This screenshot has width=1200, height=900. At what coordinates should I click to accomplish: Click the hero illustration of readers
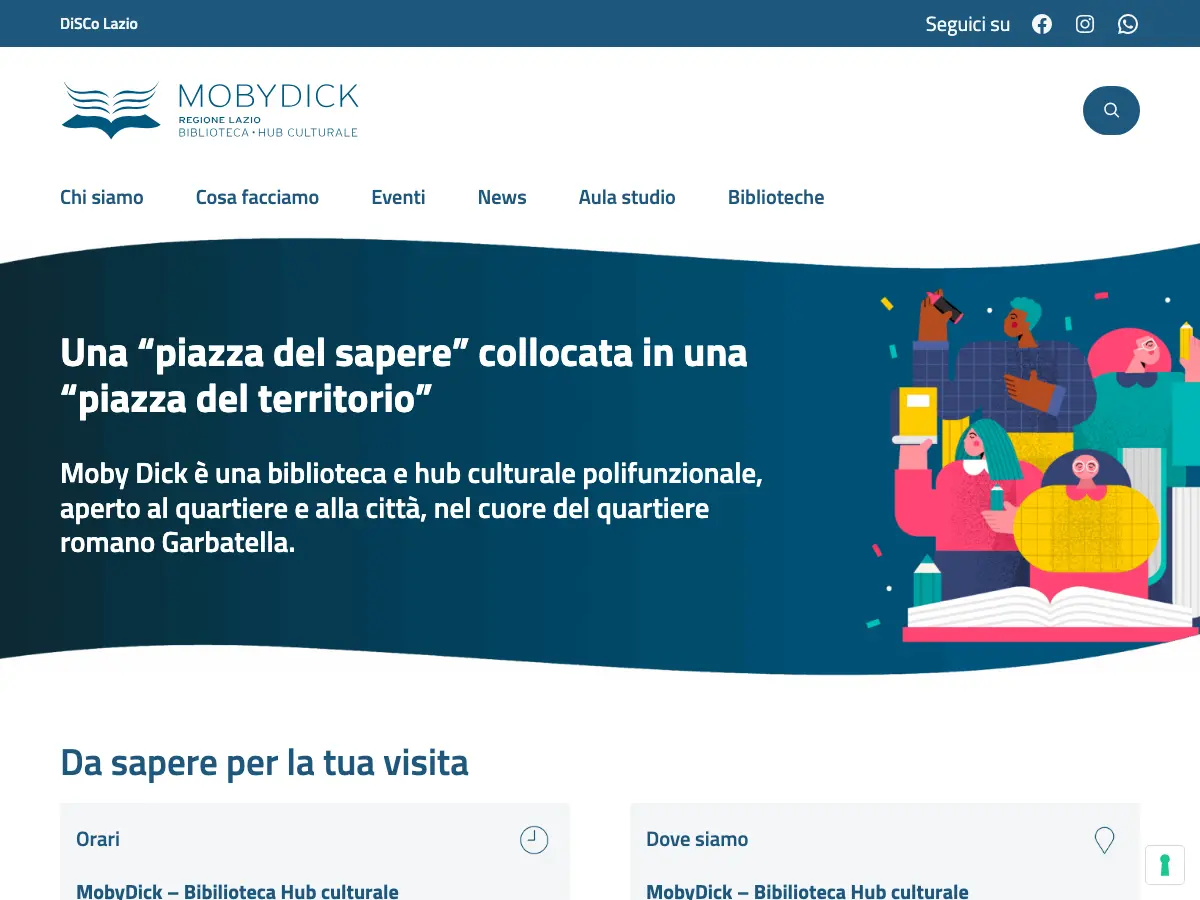point(1033,467)
